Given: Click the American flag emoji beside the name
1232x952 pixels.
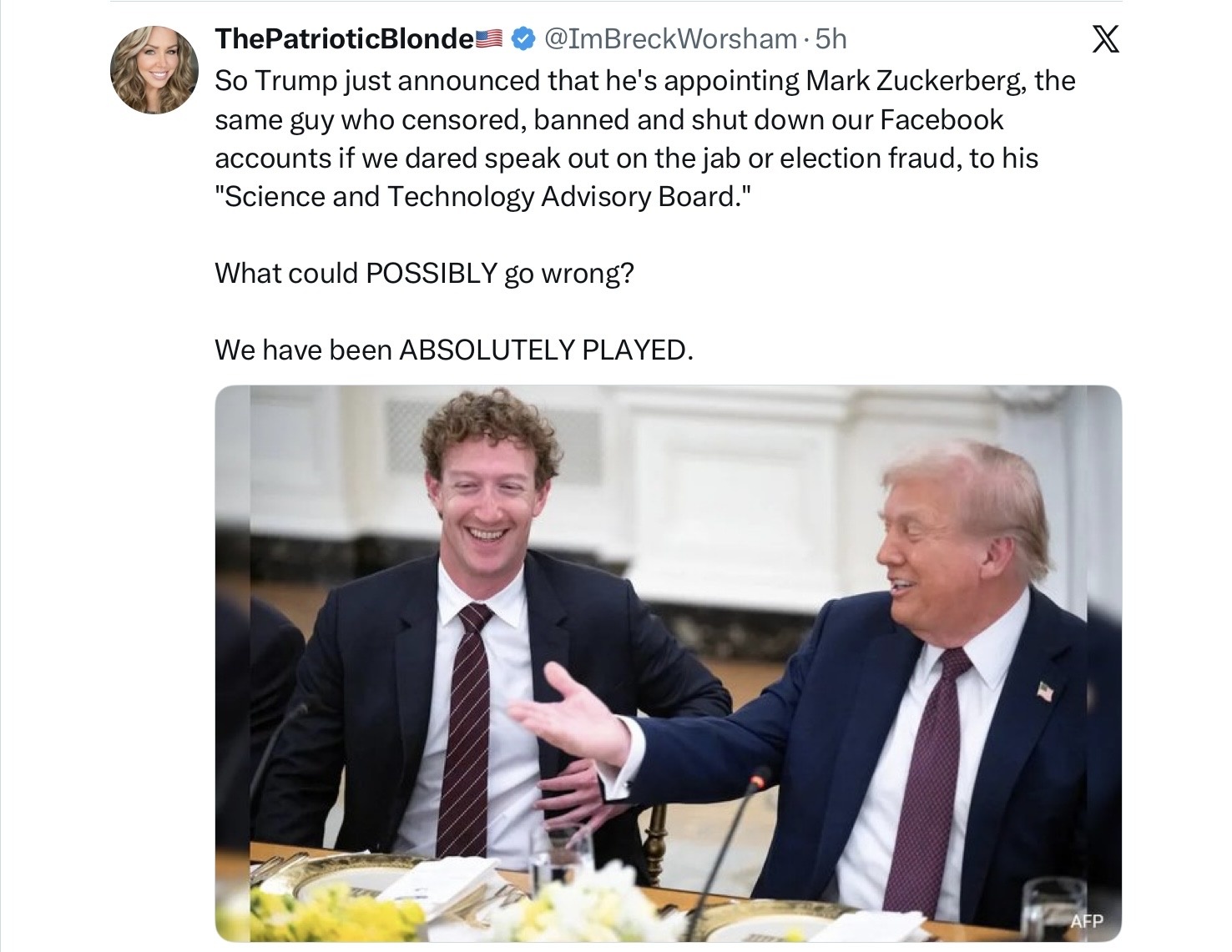Looking at the screenshot, I should [489, 38].
